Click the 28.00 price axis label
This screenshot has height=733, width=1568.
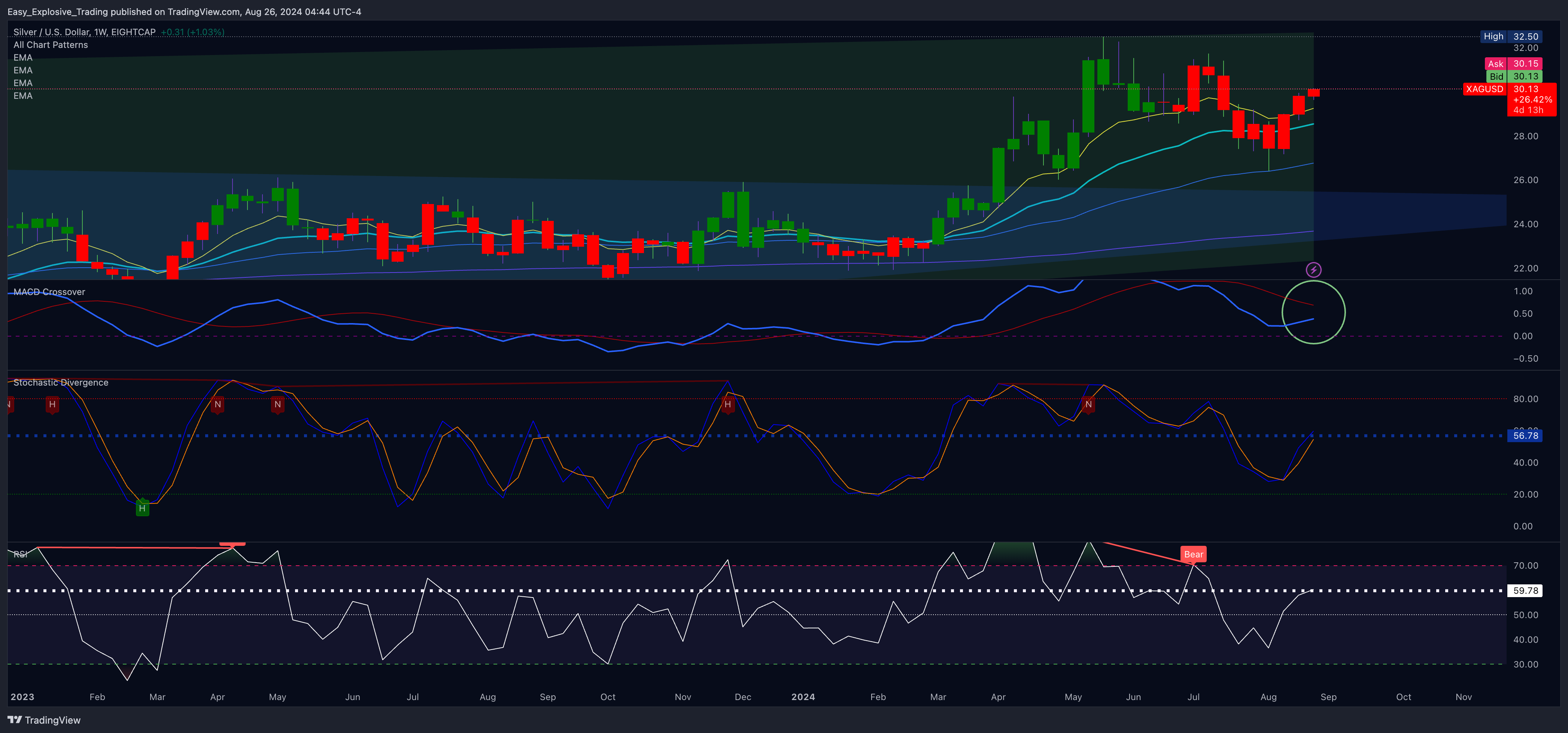pyautogui.click(x=1525, y=136)
